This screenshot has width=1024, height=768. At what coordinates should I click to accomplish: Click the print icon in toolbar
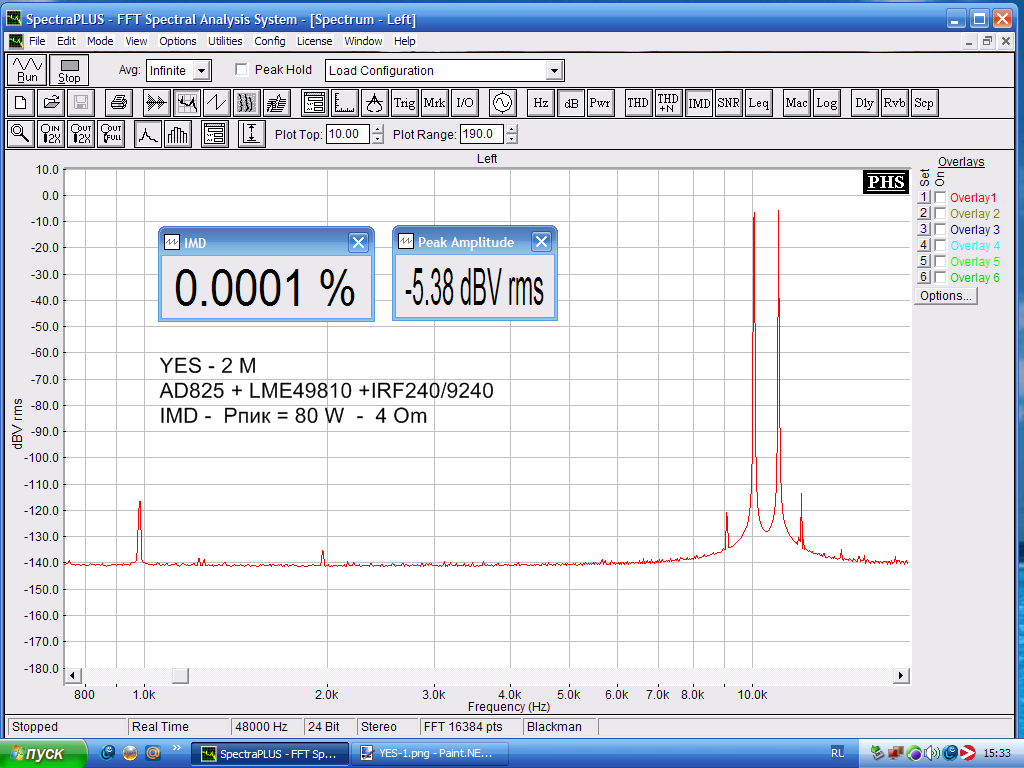tap(118, 102)
